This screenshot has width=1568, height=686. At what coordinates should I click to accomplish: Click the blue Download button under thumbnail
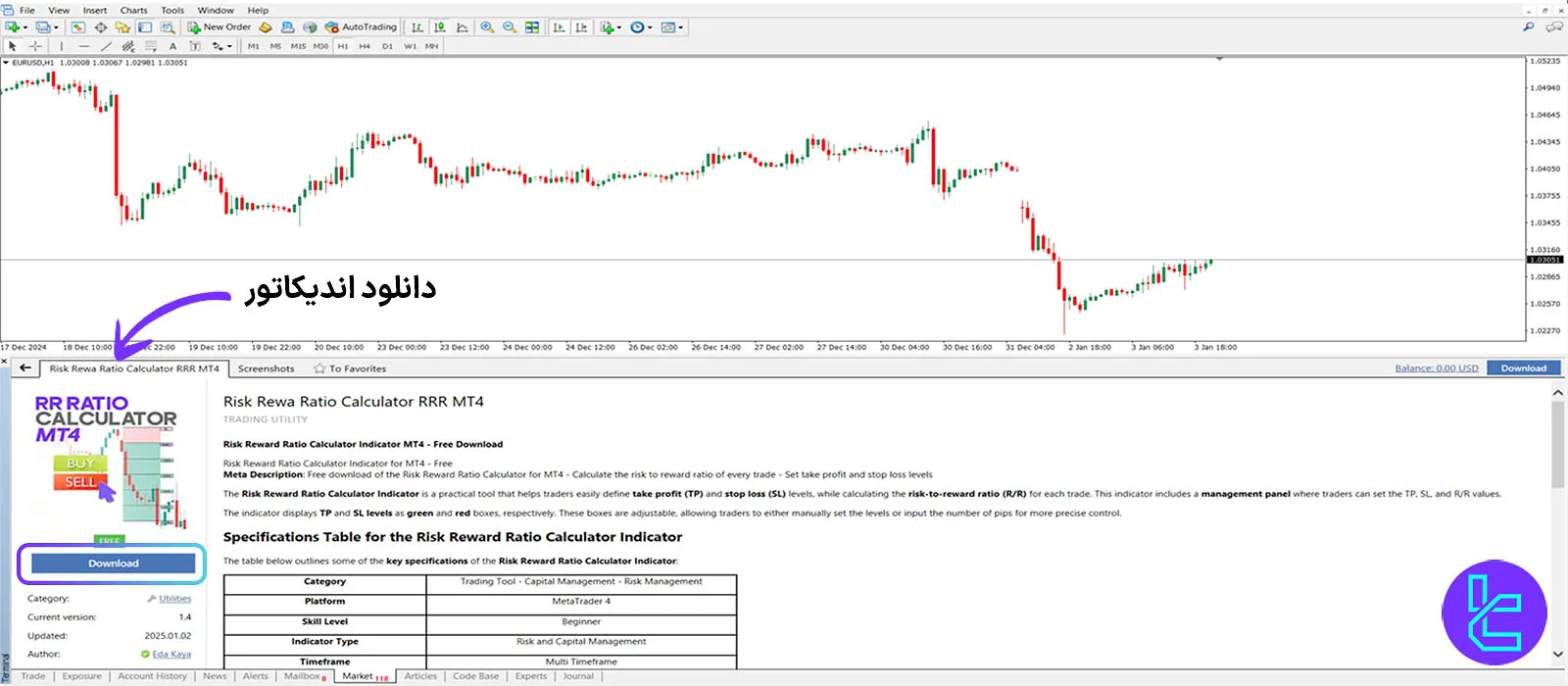click(113, 563)
